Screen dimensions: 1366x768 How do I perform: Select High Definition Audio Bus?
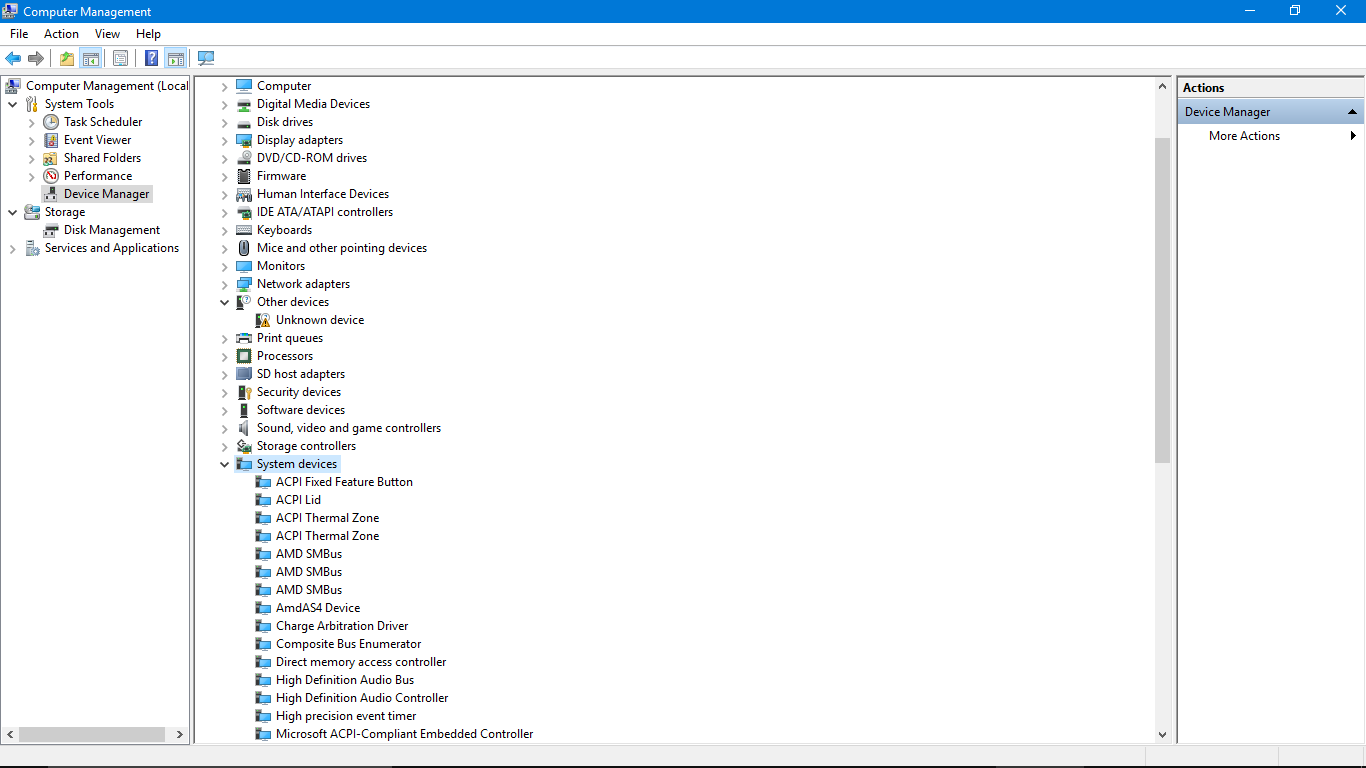click(345, 680)
